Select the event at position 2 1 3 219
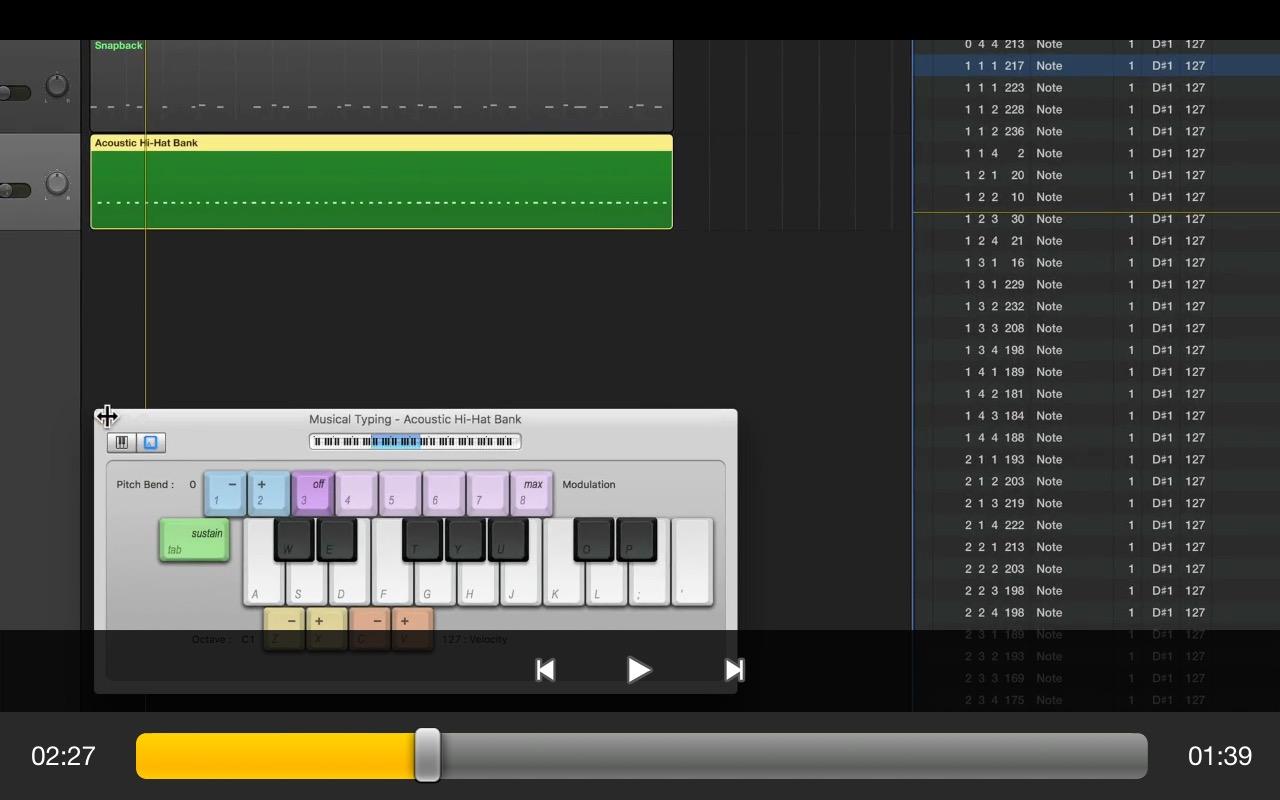Screen dimensions: 1280x800 (x=1096, y=503)
